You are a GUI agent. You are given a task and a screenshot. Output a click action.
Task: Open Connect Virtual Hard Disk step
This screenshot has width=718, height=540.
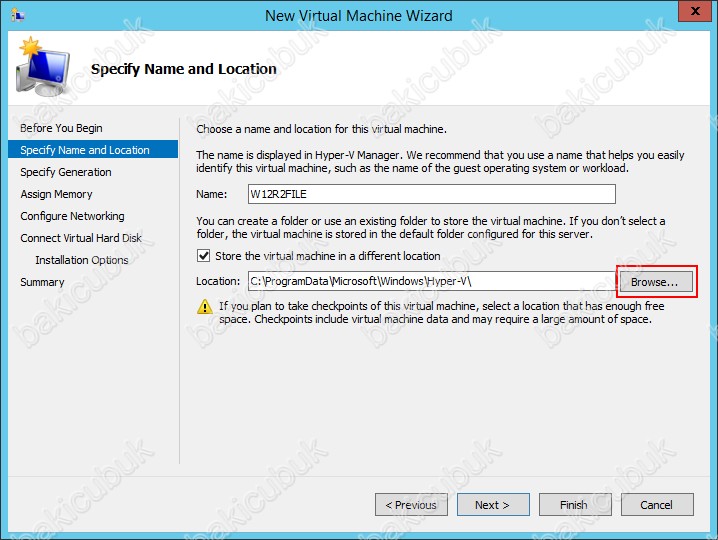pos(81,238)
